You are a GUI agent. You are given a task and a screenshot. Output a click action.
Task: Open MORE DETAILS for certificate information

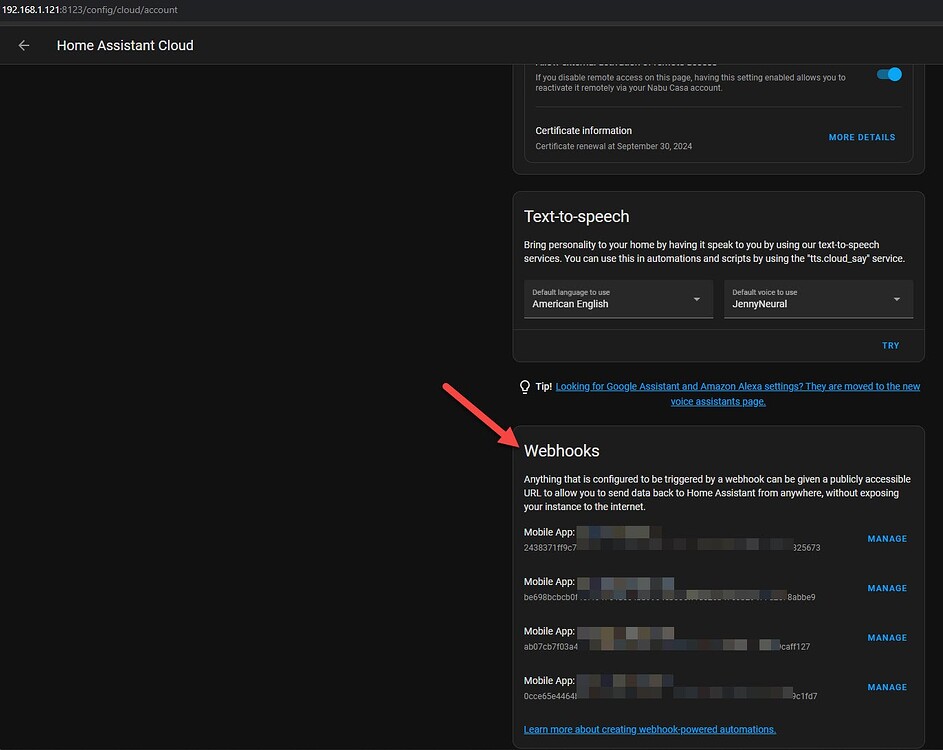[x=861, y=137]
